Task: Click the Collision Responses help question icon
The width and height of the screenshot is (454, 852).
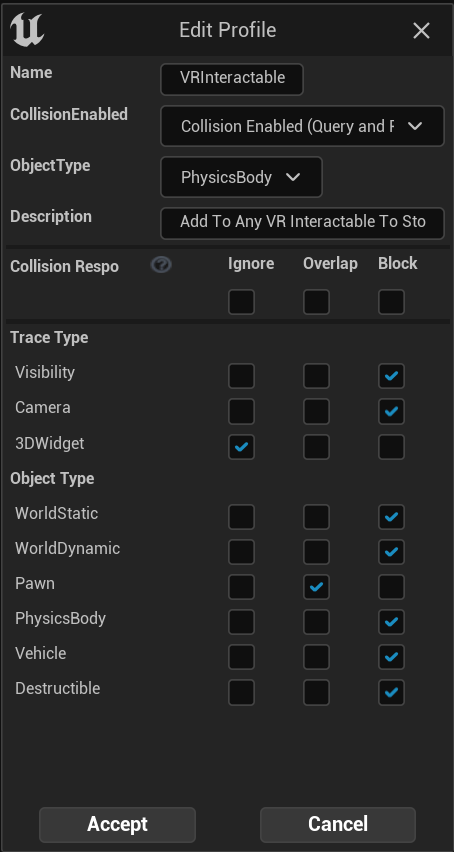Action: coord(161,265)
